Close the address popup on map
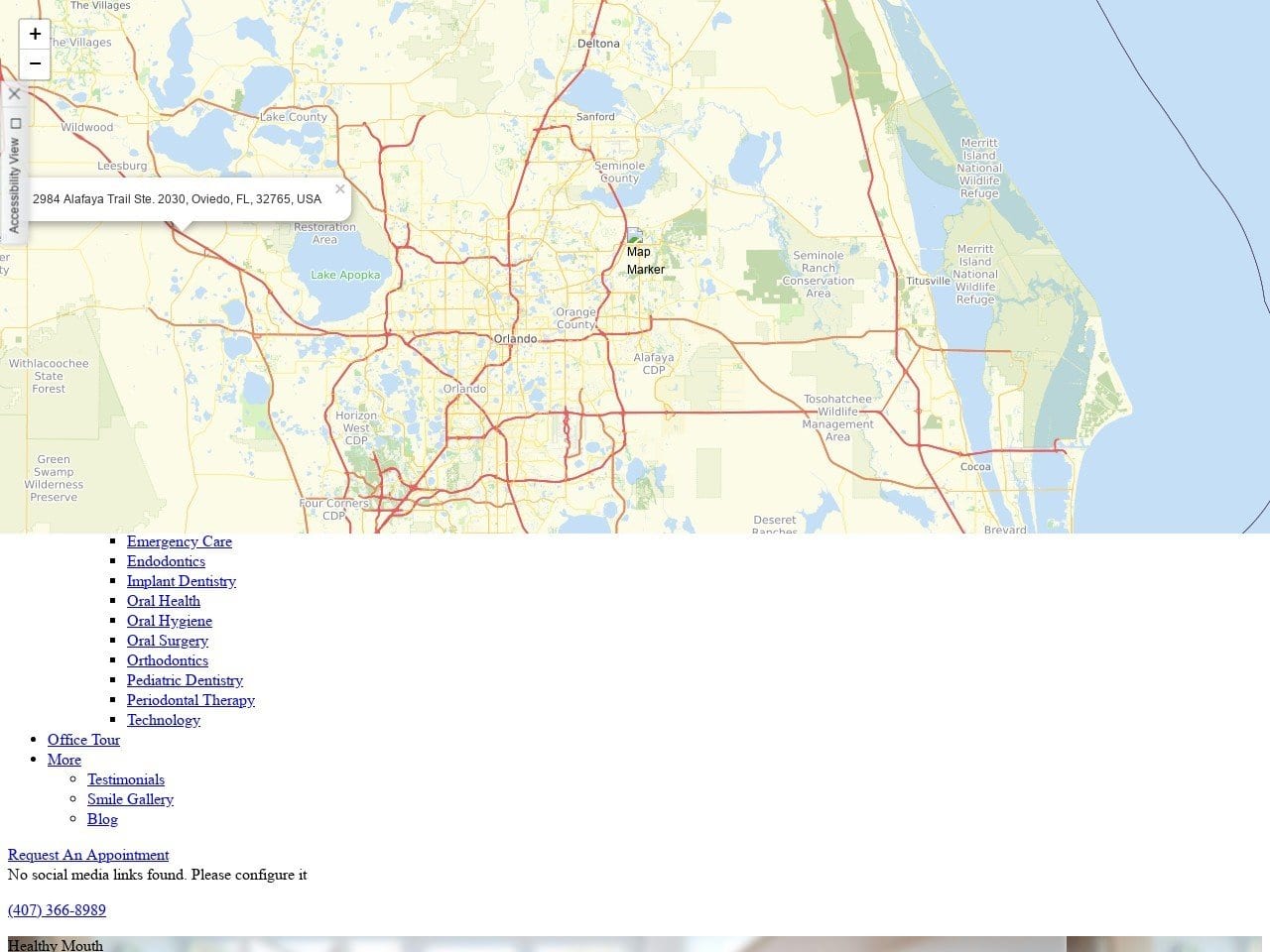Viewport: 1270px width, 952px height. point(340,188)
